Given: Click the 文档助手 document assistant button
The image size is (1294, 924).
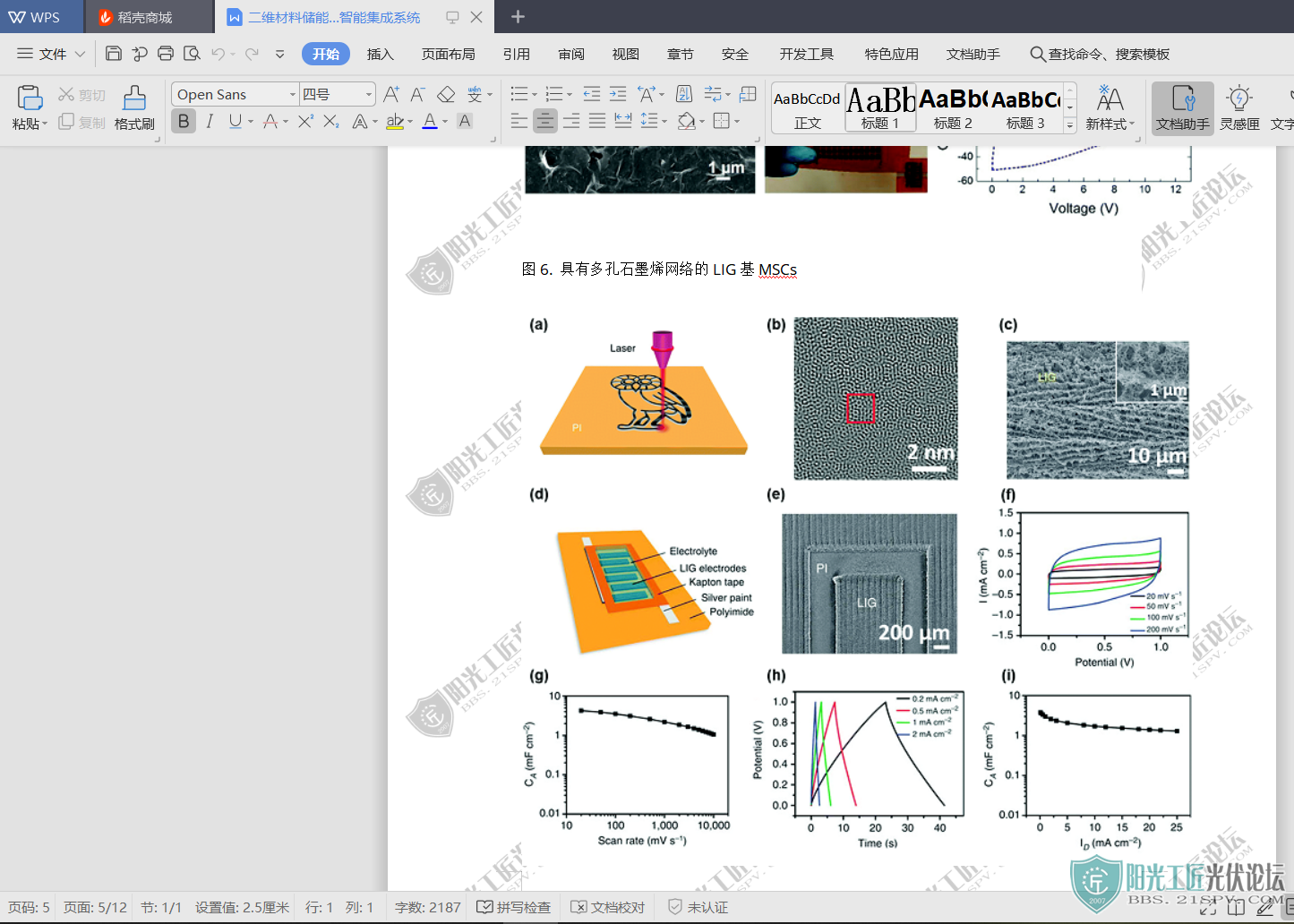Looking at the screenshot, I should click(1182, 107).
